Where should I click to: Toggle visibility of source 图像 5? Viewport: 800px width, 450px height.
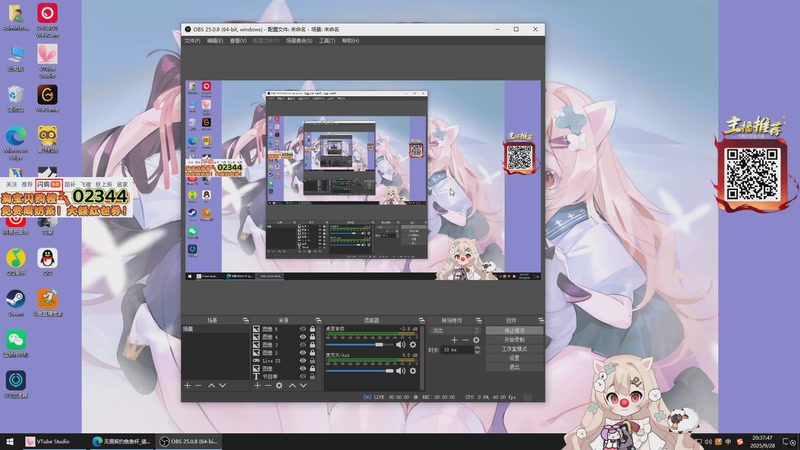[x=303, y=329]
